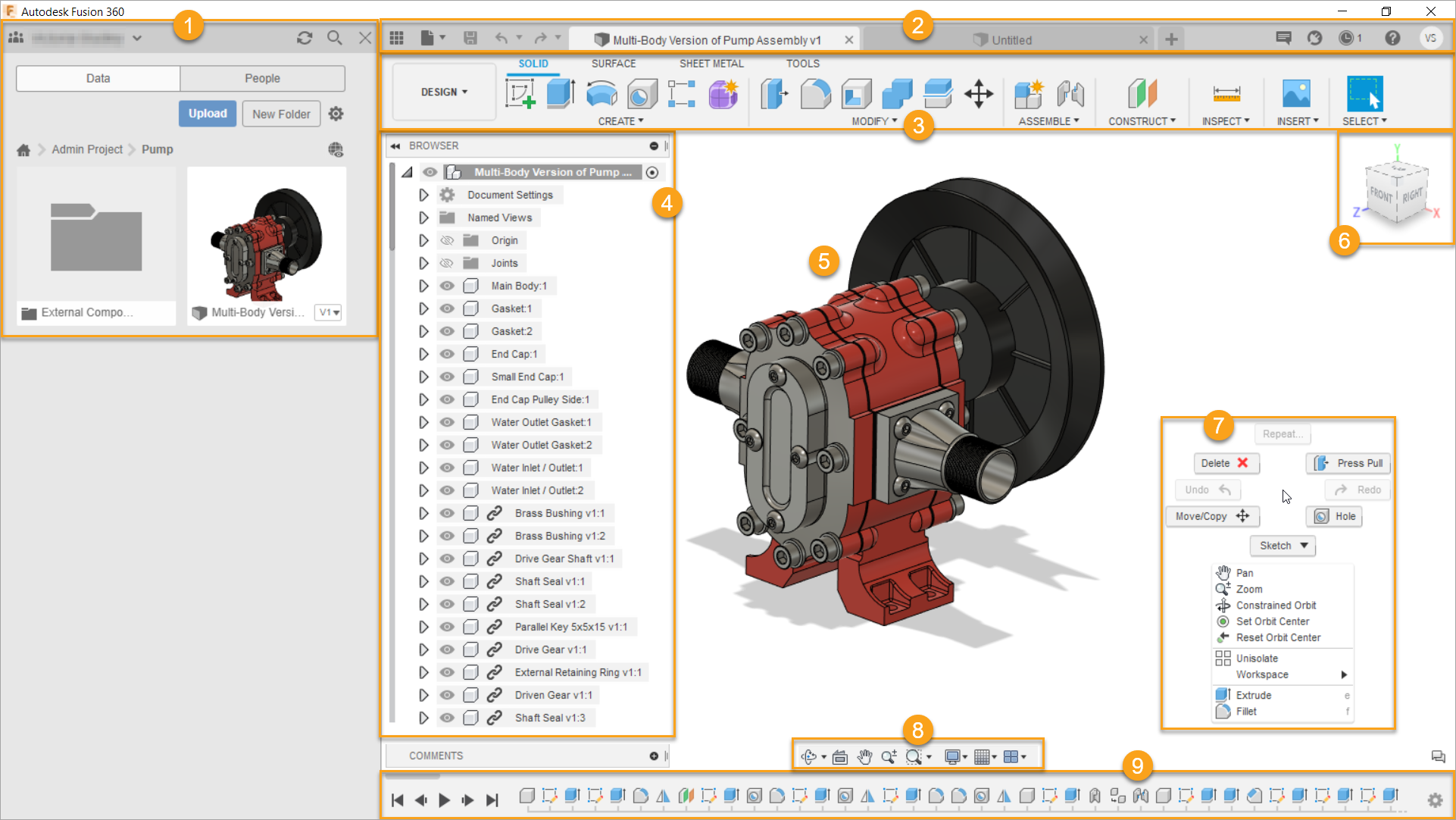Image resolution: width=1456 pixels, height=820 pixels.
Task: Click the Upload button in data panel
Action: 208,113
